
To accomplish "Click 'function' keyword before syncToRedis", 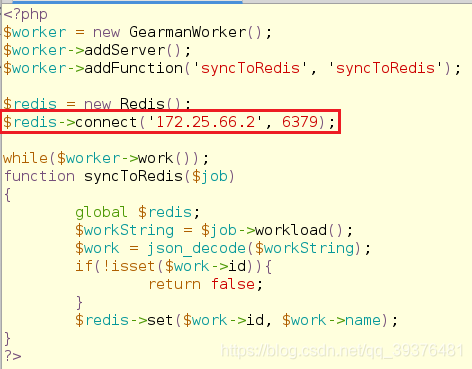I will 39,176.
